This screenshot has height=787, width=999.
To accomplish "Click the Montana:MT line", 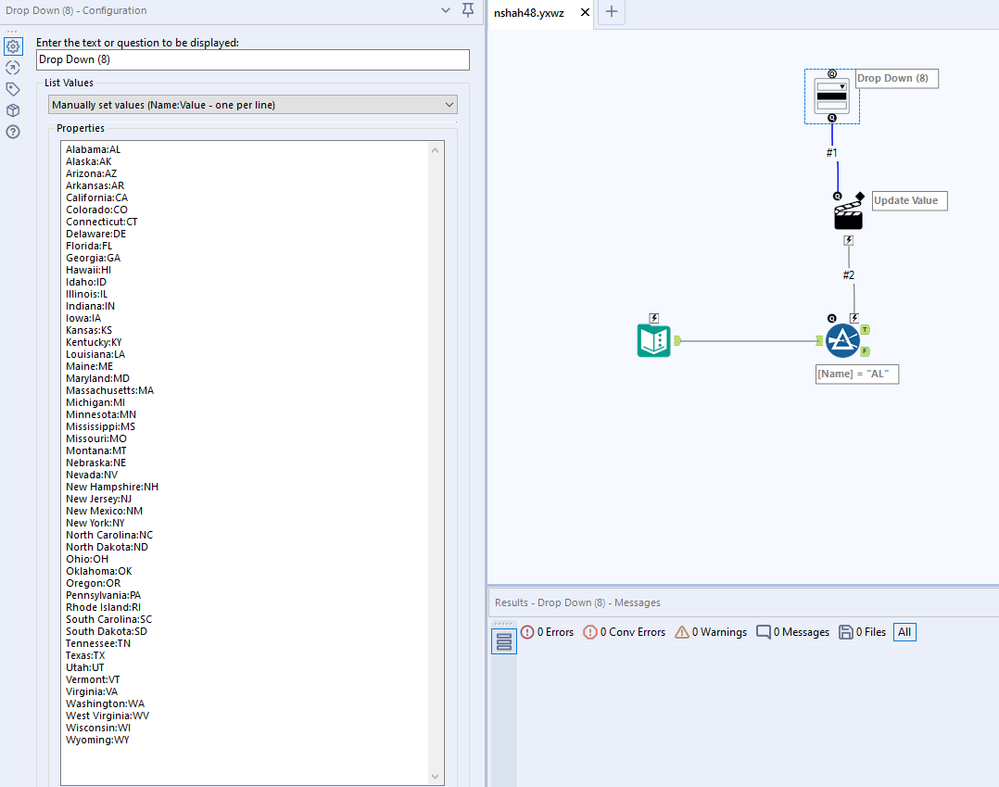I will point(96,451).
